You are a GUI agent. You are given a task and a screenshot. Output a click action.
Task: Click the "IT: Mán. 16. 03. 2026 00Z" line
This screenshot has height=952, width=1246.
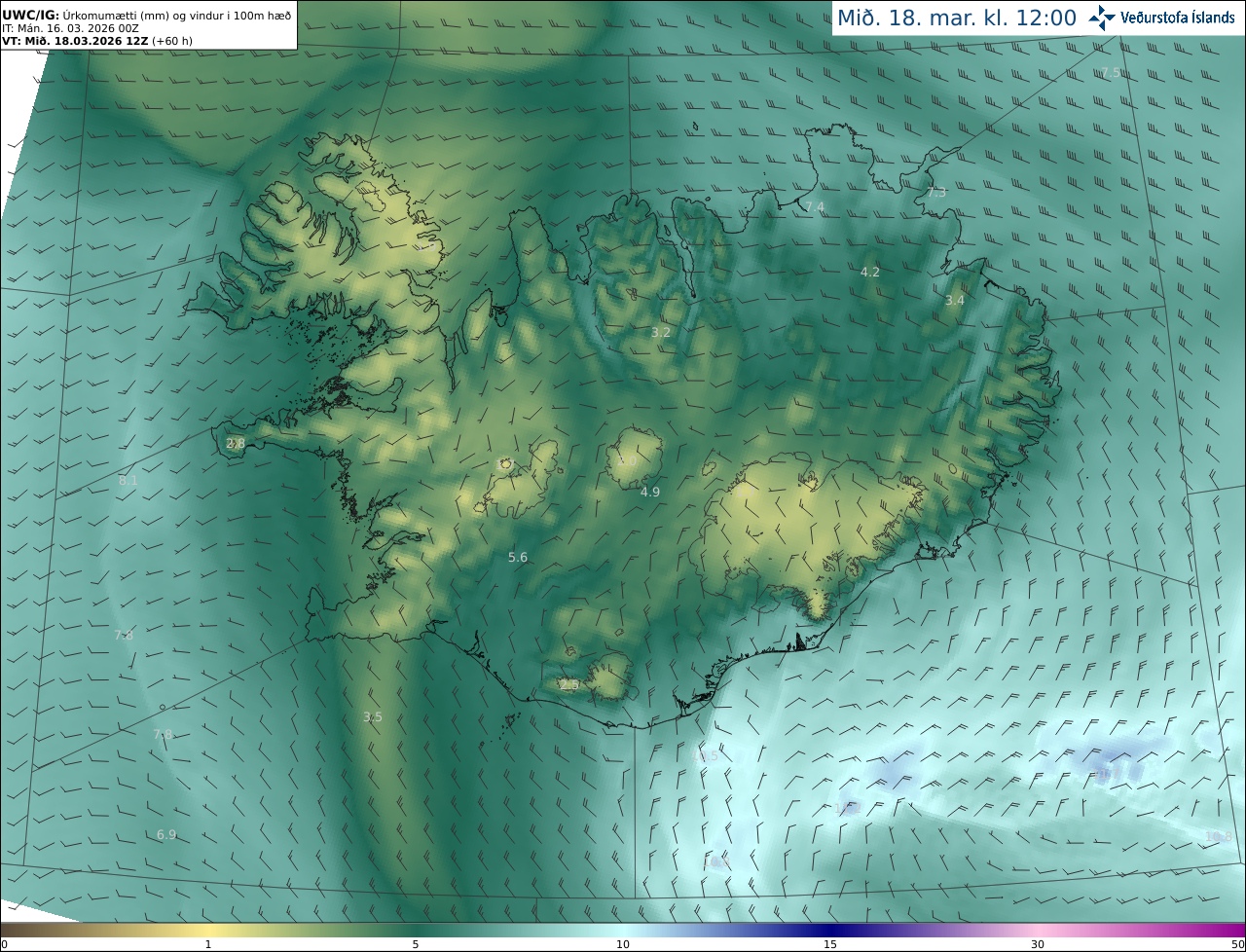(x=70, y=29)
